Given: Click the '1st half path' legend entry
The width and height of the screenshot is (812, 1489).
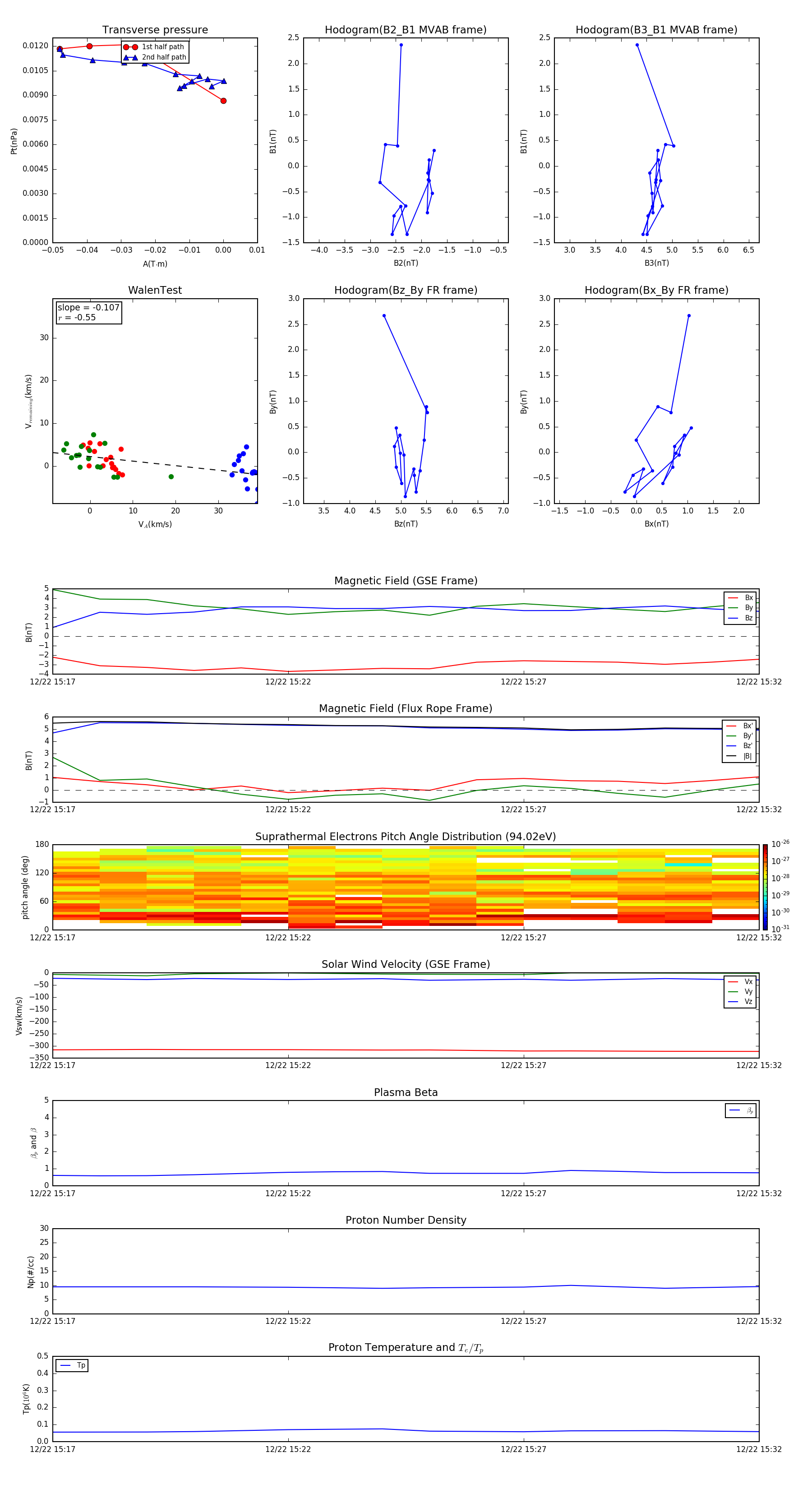Looking at the screenshot, I should 154,47.
